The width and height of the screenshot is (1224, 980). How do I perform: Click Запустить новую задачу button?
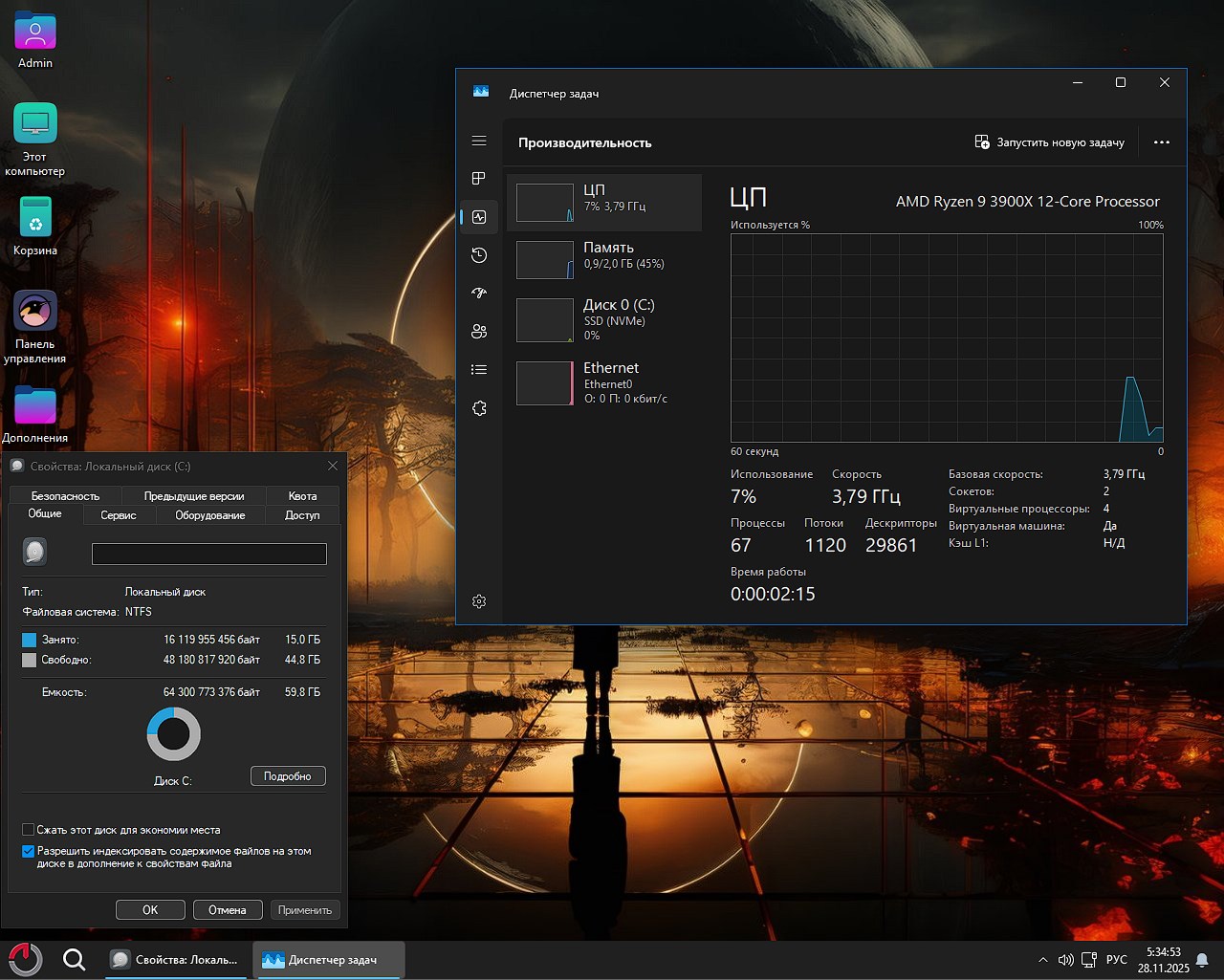coord(1050,142)
